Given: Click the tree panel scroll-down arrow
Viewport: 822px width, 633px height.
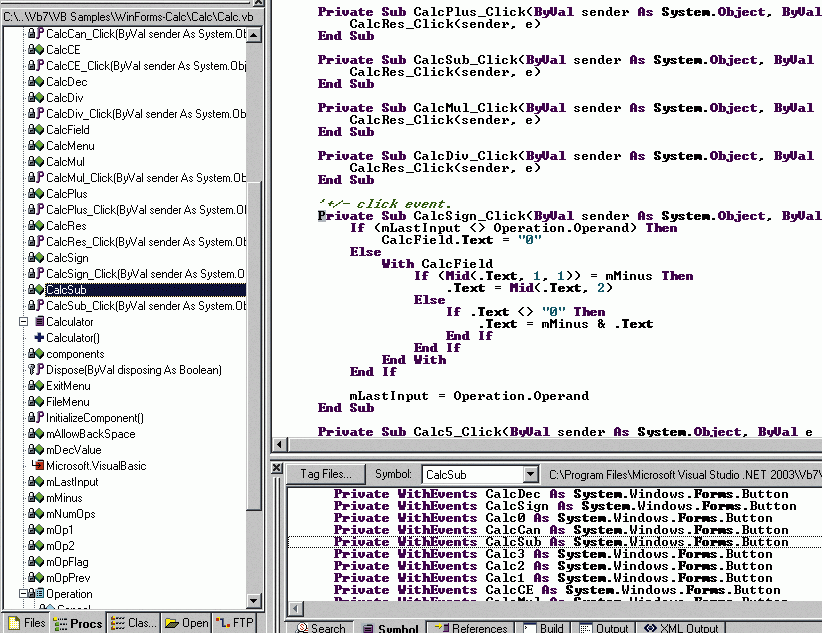Looking at the screenshot, I should pyautogui.click(x=253, y=600).
